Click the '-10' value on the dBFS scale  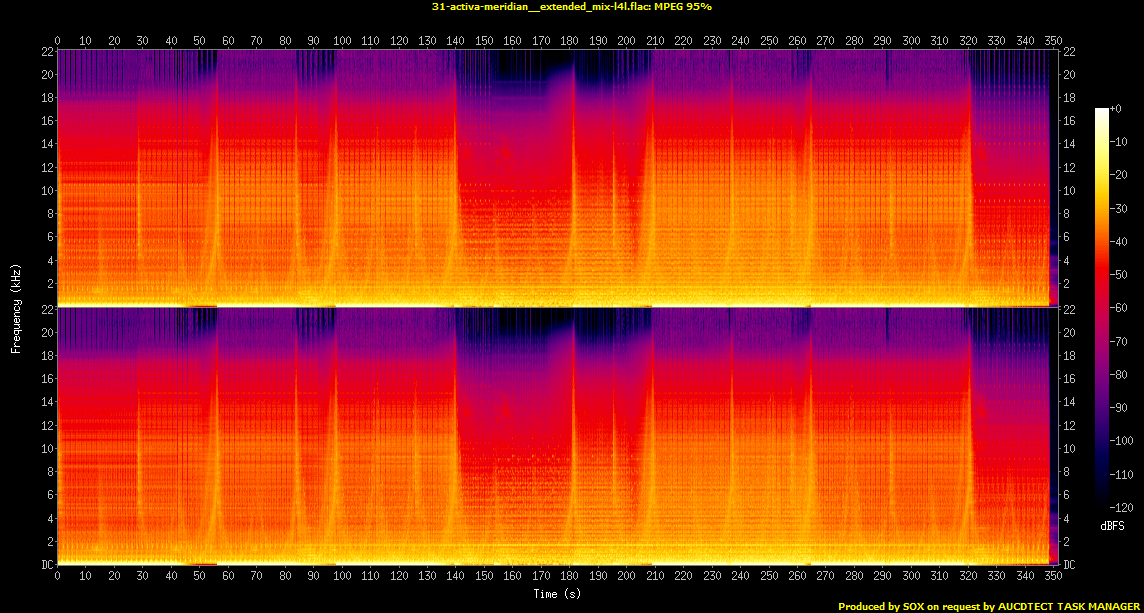click(1118, 142)
